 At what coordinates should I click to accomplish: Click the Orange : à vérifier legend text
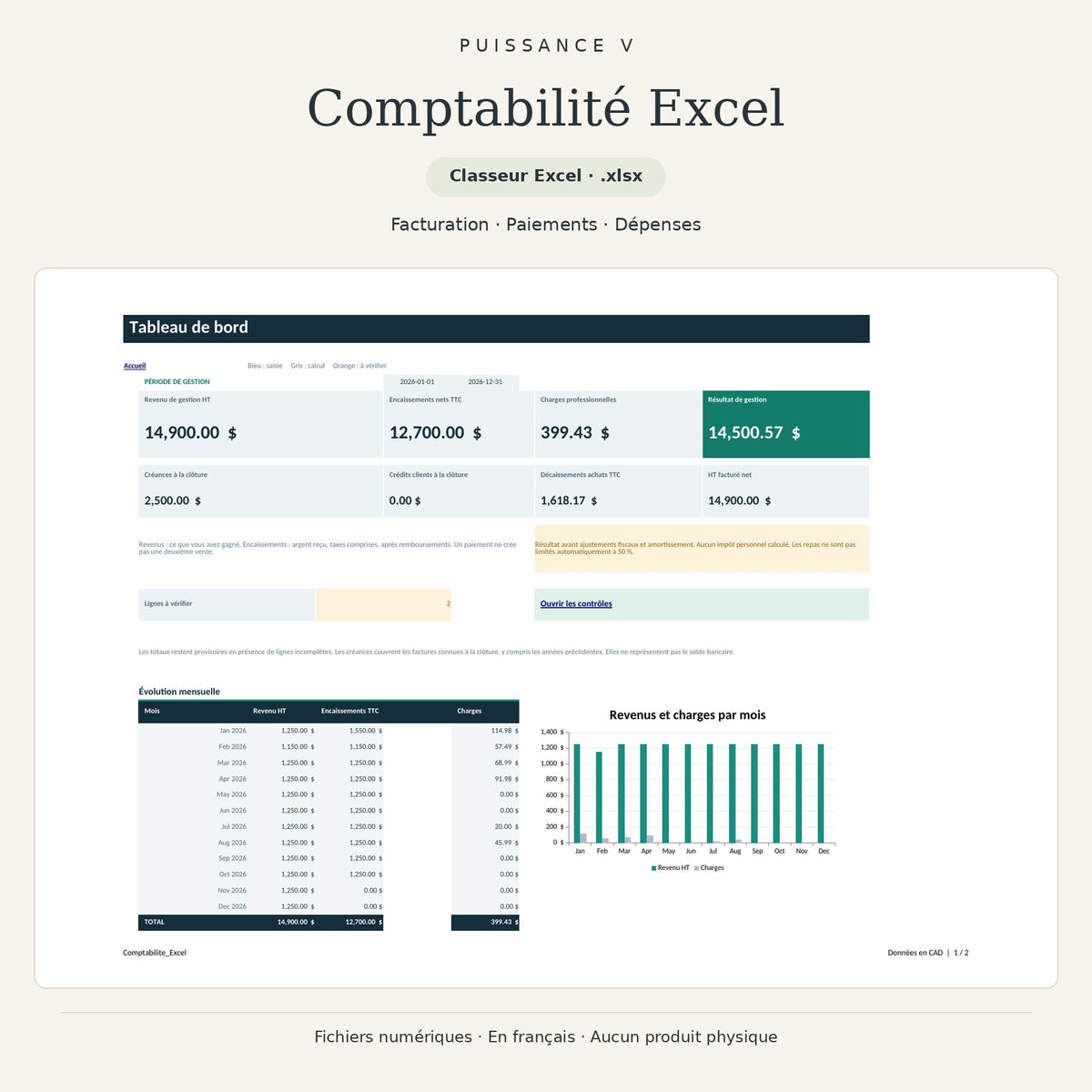[x=359, y=366]
